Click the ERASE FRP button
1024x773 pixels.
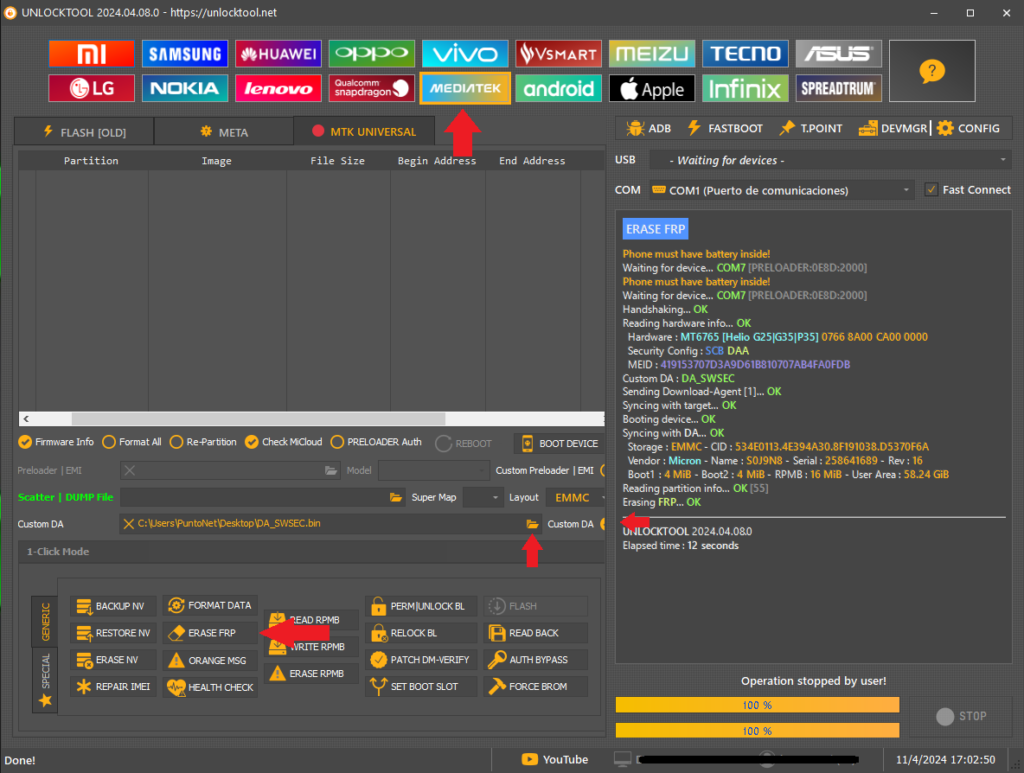(x=210, y=633)
